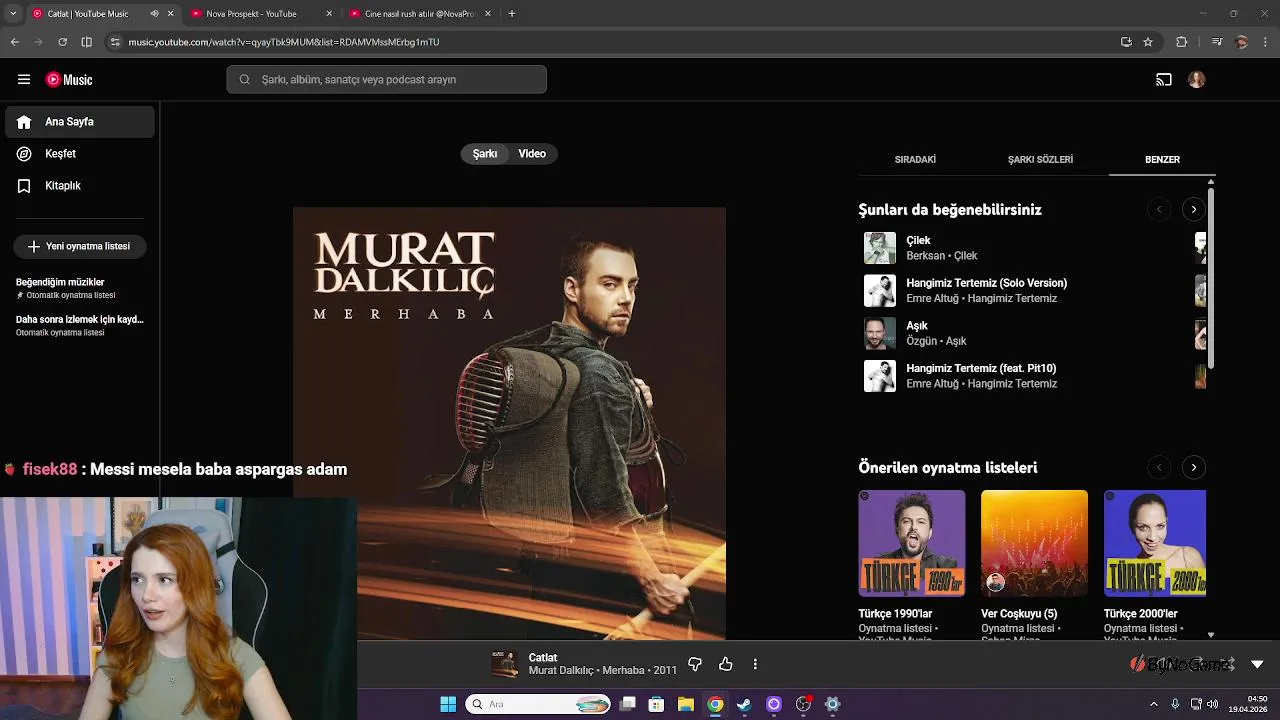Open the browser tab search dropdown

pyautogui.click(x=13, y=14)
